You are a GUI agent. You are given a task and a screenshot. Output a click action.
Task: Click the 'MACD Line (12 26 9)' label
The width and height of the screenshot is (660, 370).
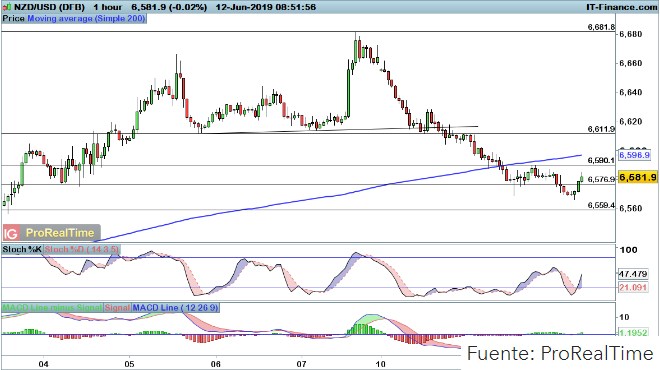click(x=176, y=308)
